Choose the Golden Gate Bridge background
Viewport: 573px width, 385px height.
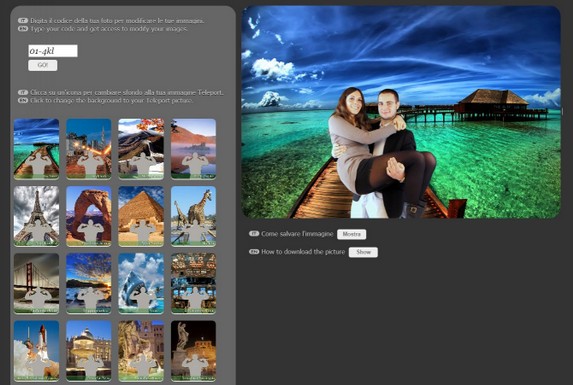(x=36, y=283)
